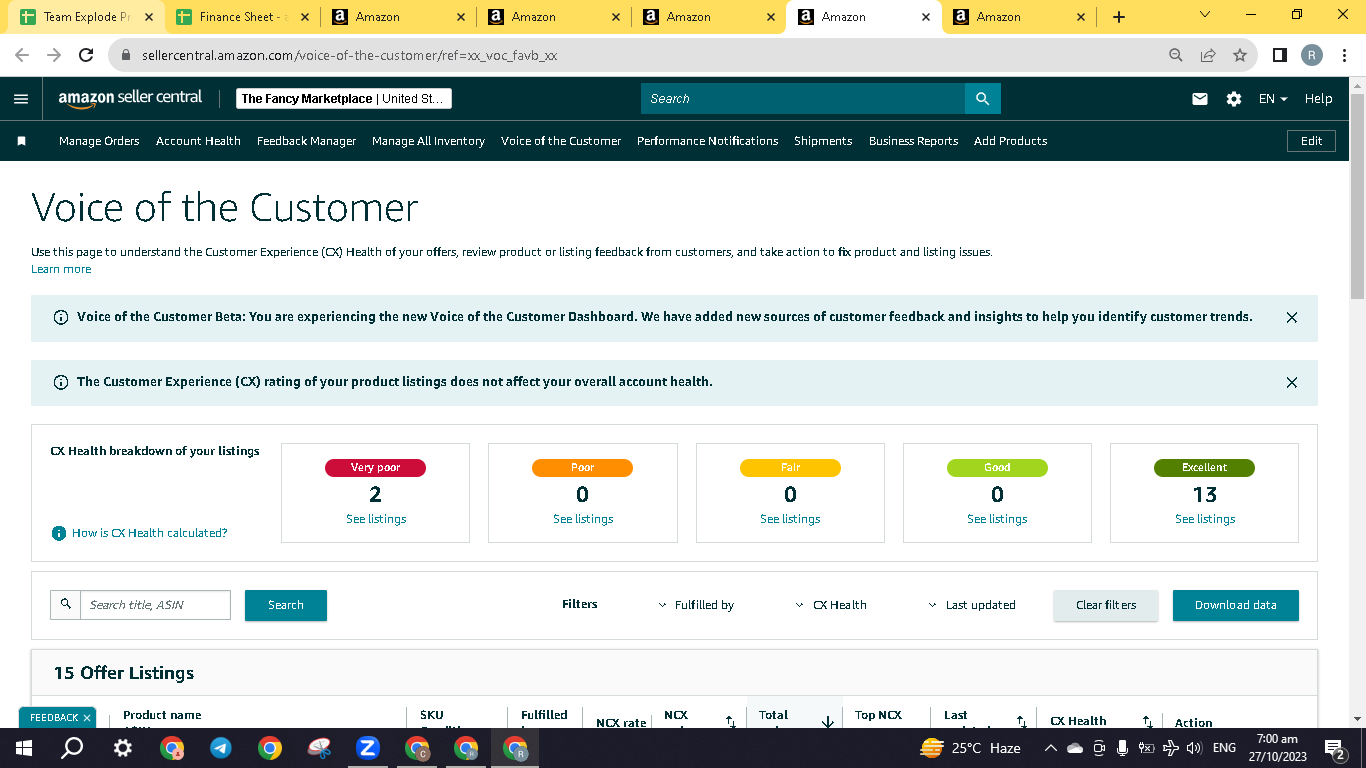The width and height of the screenshot is (1366, 768).
Task: Open Feedback Manager
Action: pos(306,141)
